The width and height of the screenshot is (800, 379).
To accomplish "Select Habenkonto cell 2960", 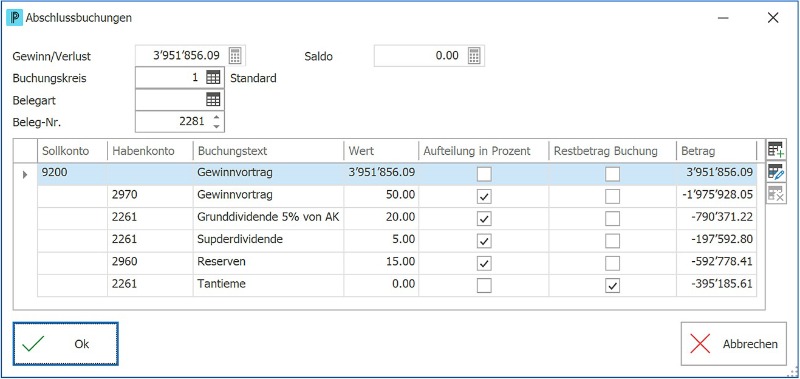I will (x=150, y=262).
